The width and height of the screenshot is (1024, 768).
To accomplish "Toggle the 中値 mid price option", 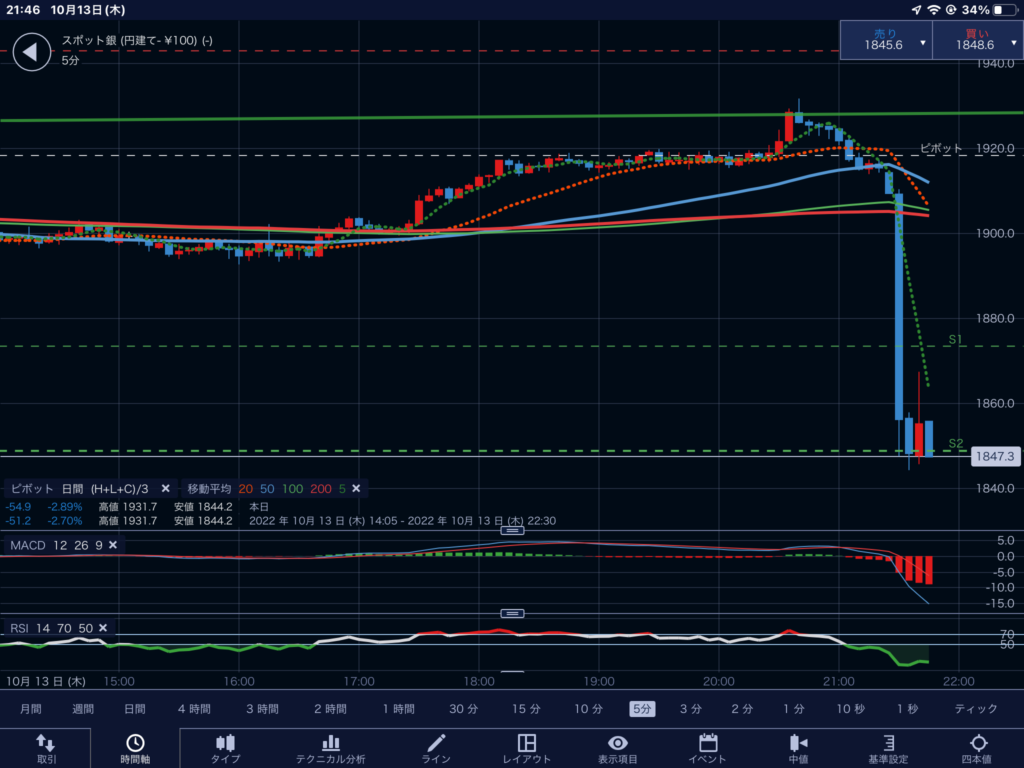I will (798, 743).
